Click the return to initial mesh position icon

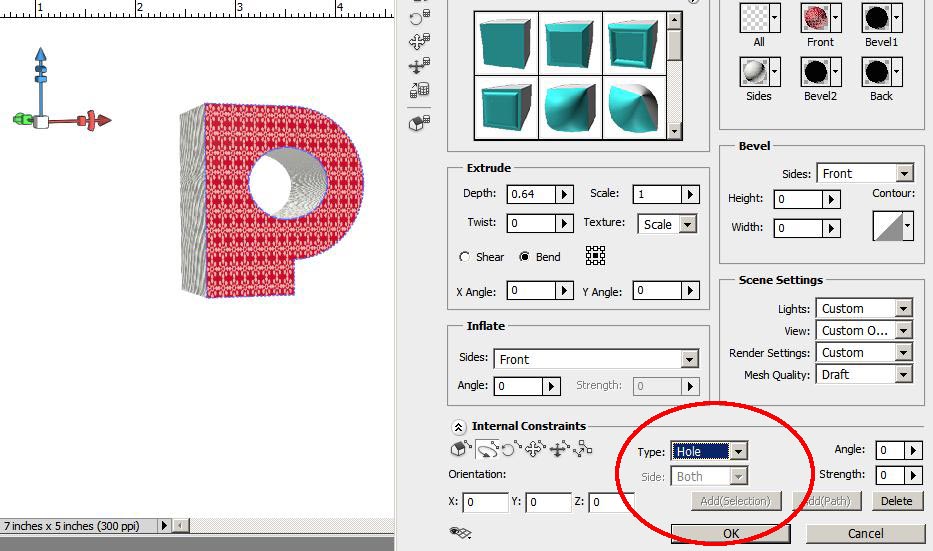420,122
